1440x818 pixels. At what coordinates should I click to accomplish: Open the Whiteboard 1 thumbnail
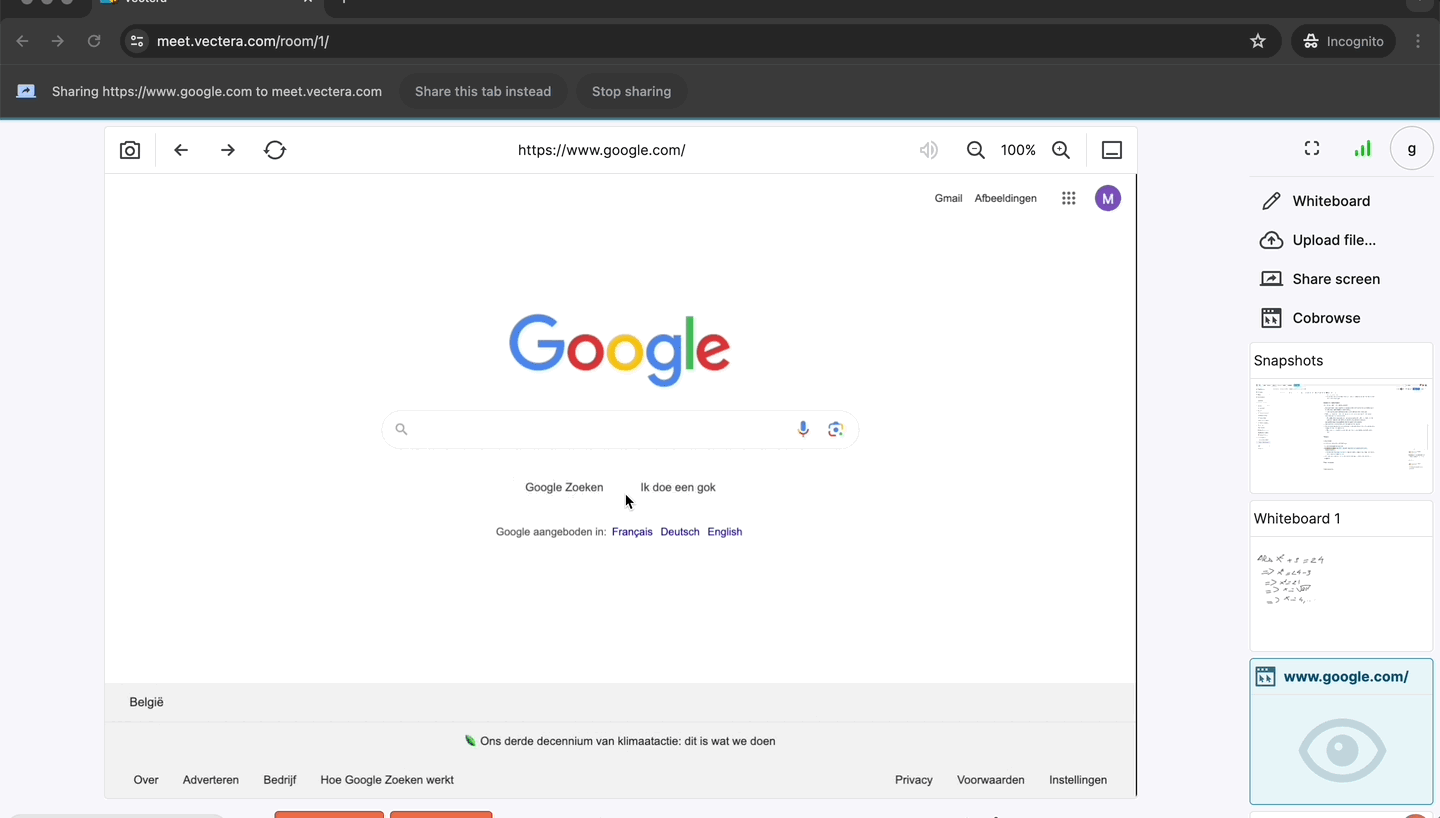click(1341, 576)
